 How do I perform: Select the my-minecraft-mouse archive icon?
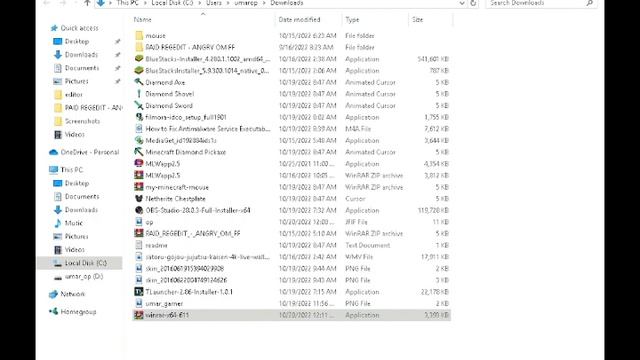click(139, 187)
